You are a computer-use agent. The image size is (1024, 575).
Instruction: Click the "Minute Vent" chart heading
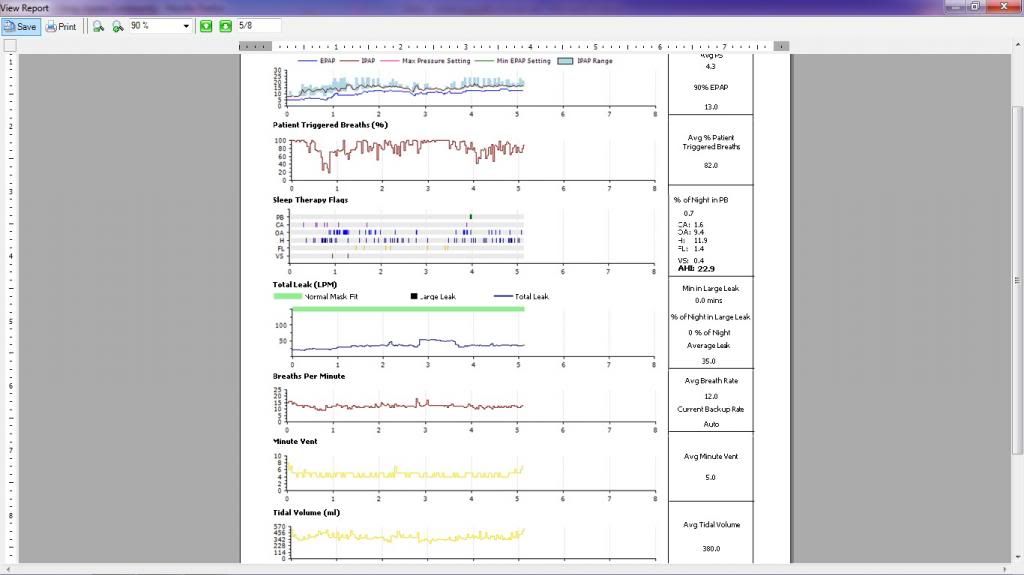[295, 442]
